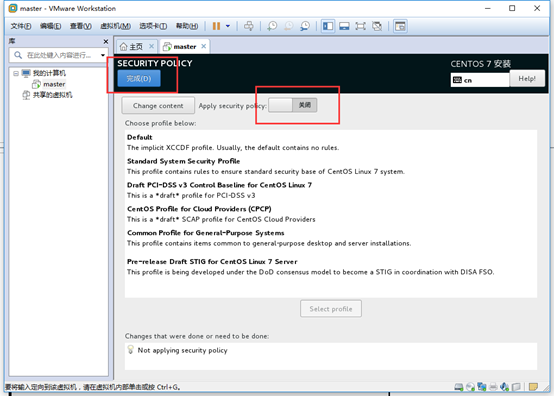Open the 编辑(E) menu
The width and height of the screenshot is (554, 396).
click(x=51, y=26)
